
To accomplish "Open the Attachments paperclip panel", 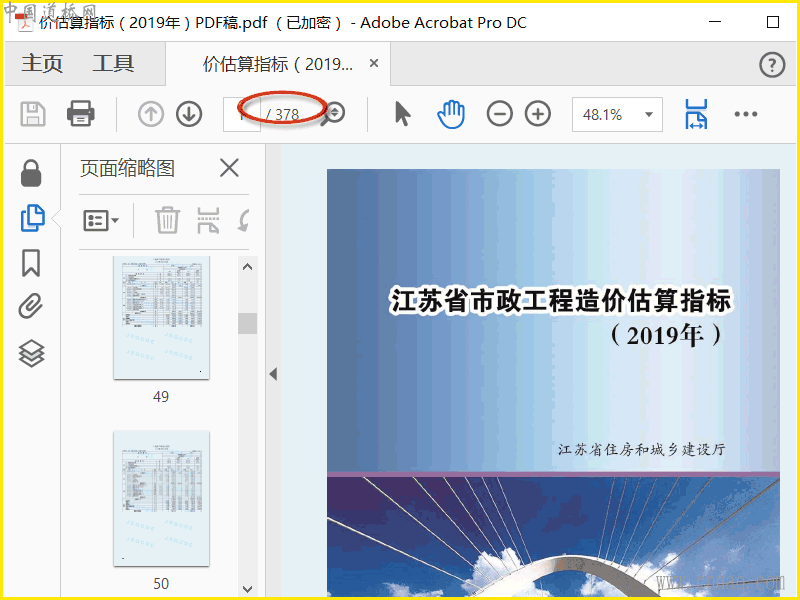I will 31,306.
